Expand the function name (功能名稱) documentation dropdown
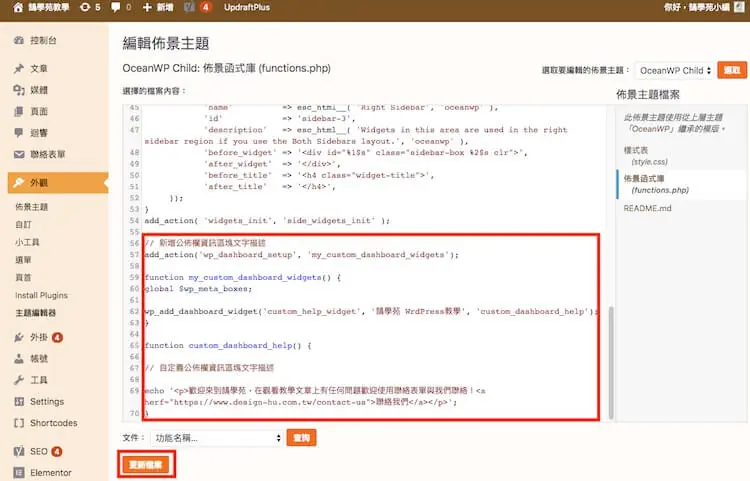 [x=217, y=438]
